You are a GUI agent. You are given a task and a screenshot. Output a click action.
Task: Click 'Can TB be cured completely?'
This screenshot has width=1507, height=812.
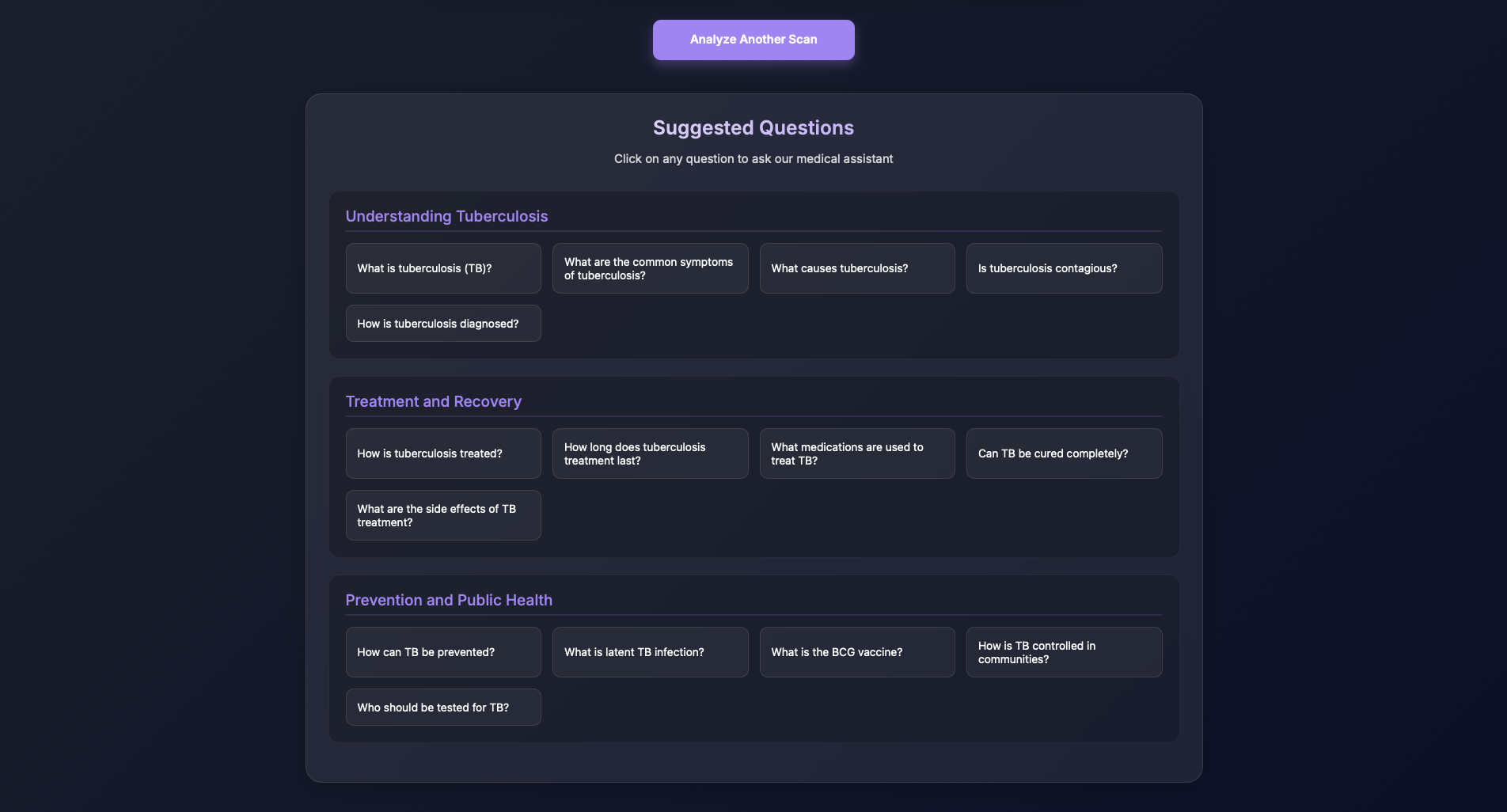coord(1064,453)
